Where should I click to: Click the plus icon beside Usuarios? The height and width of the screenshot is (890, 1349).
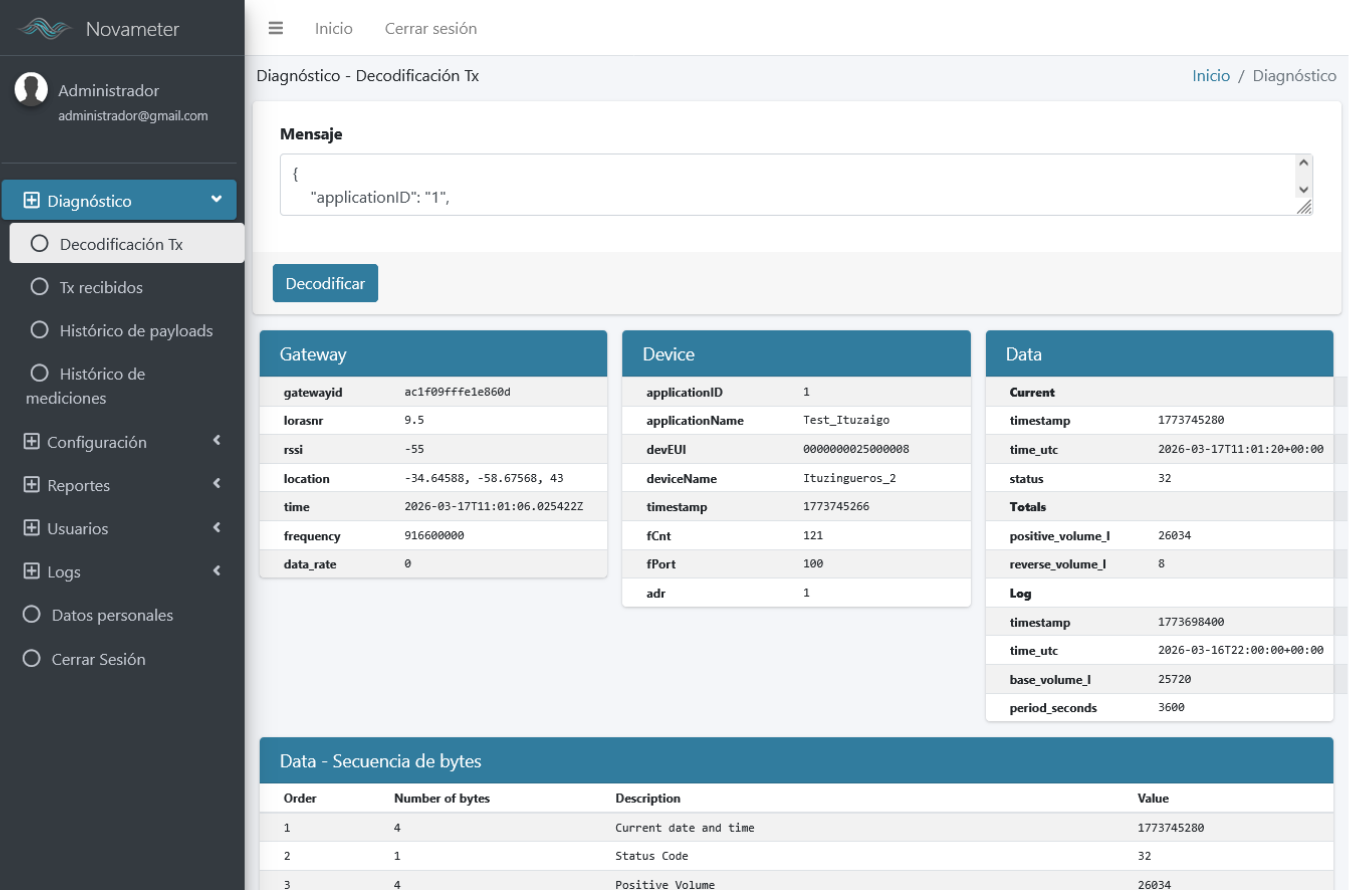point(31,528)
